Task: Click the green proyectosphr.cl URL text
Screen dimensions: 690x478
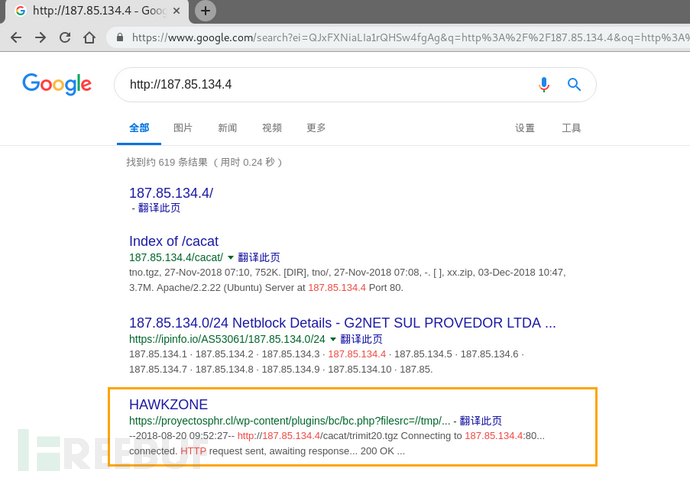Action: click(x=290, y=421)
